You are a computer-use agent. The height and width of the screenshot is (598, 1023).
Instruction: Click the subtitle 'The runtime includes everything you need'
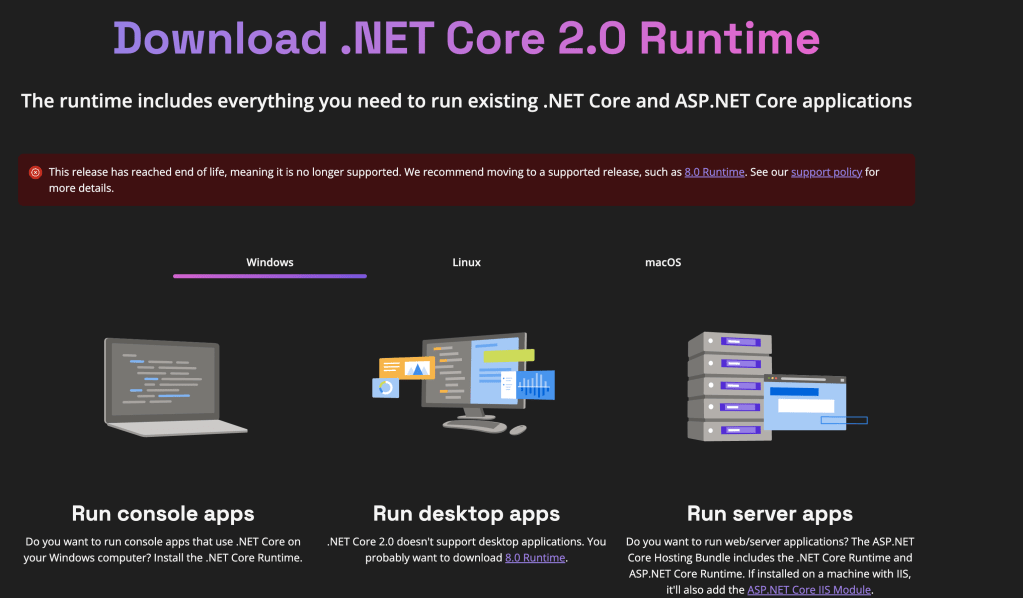(466, 101)
